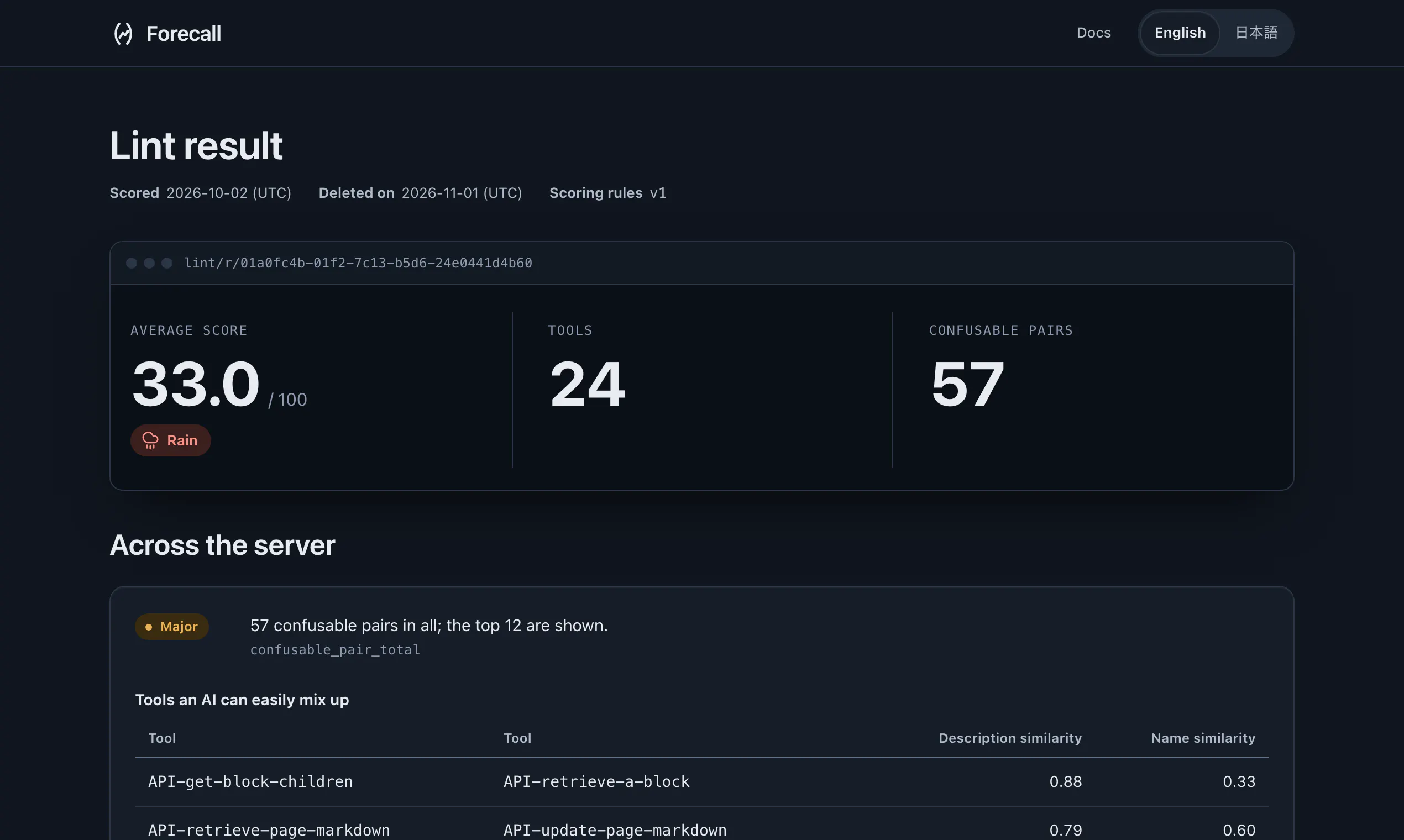Select the lint result path text
Viewport: 1404px width, 840px height.
click(x=358, y=262)
